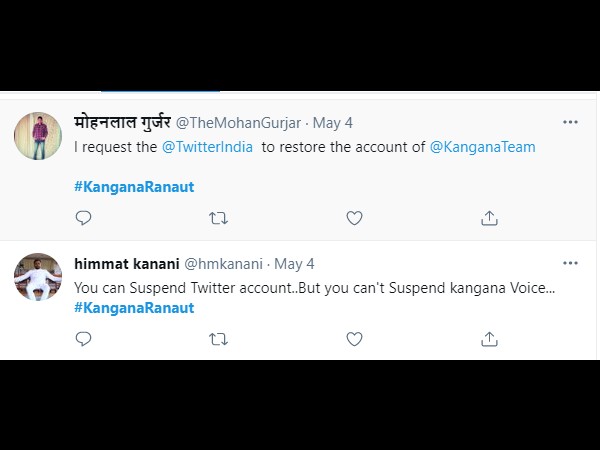The height and width of the screenshot is (450, 600).
Task: Retweet the TheMohanGurjar tweet
Action: pos(218,217)
